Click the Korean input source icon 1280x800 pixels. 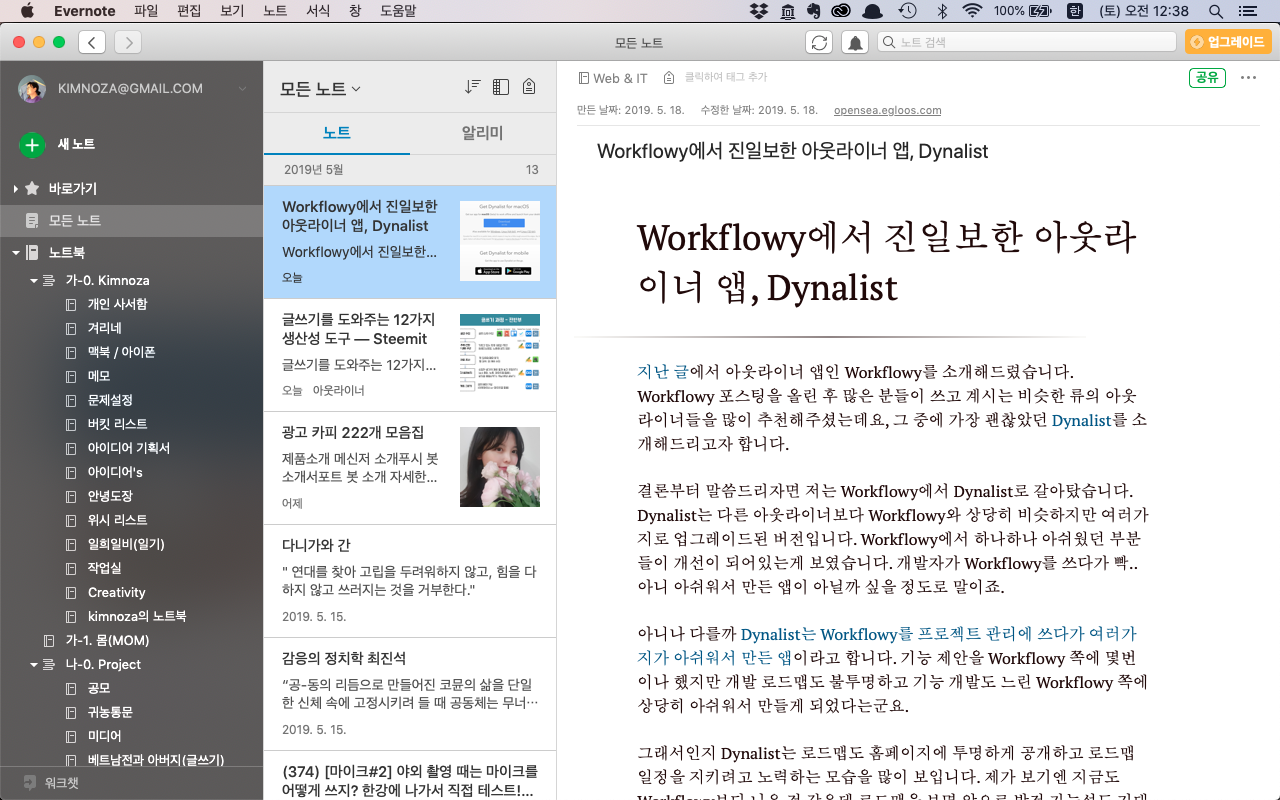coord(1075,11)
